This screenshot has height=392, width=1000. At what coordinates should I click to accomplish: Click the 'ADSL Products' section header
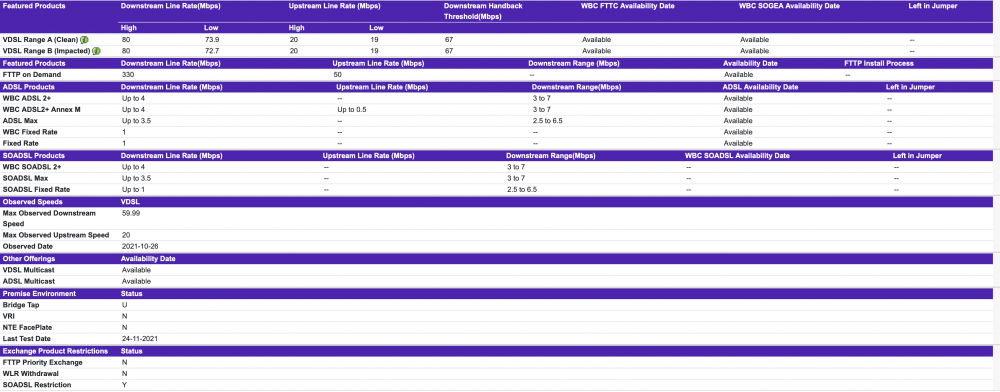tap(29, 87)
